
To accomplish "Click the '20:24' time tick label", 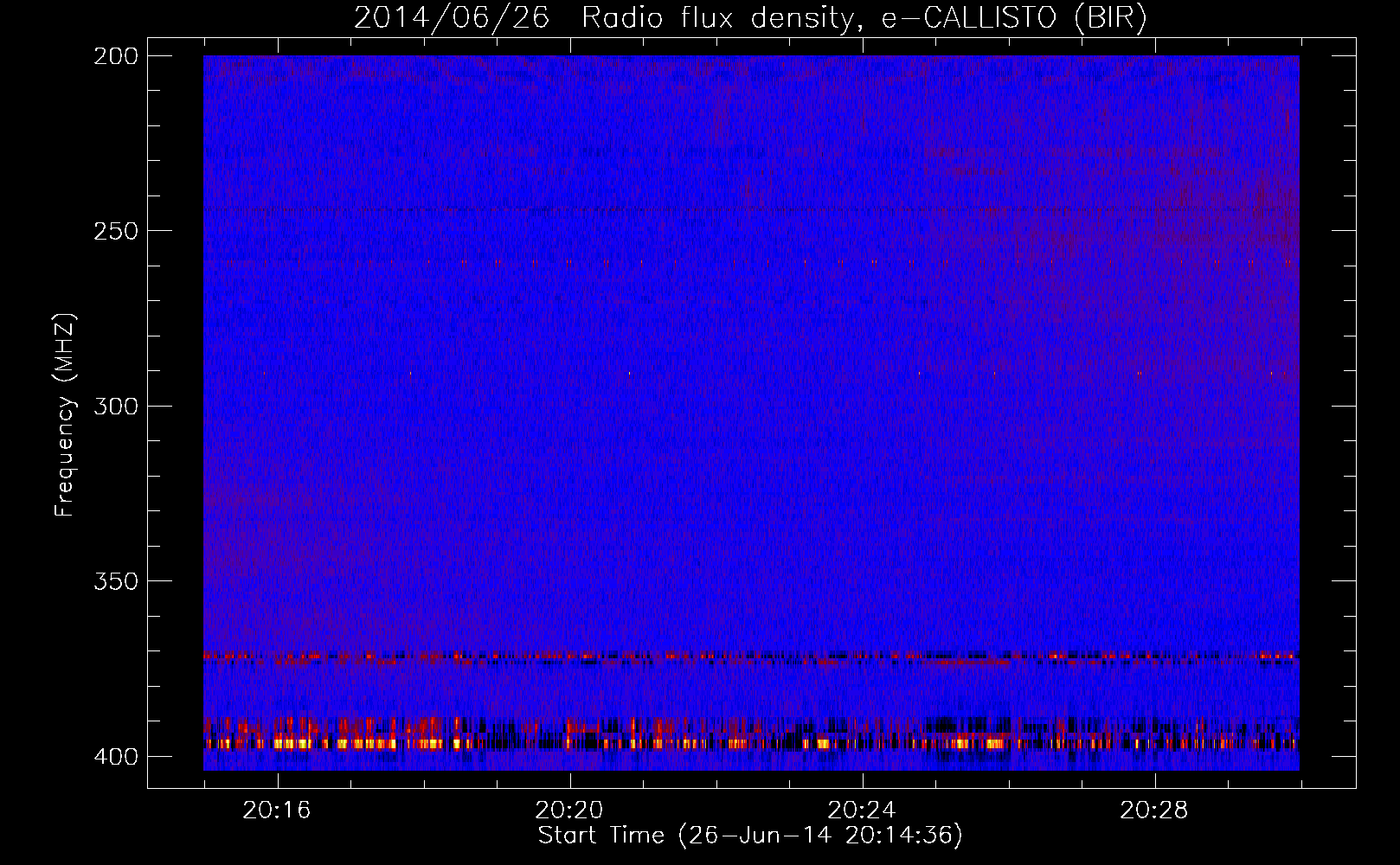I will tap(862, 810).
